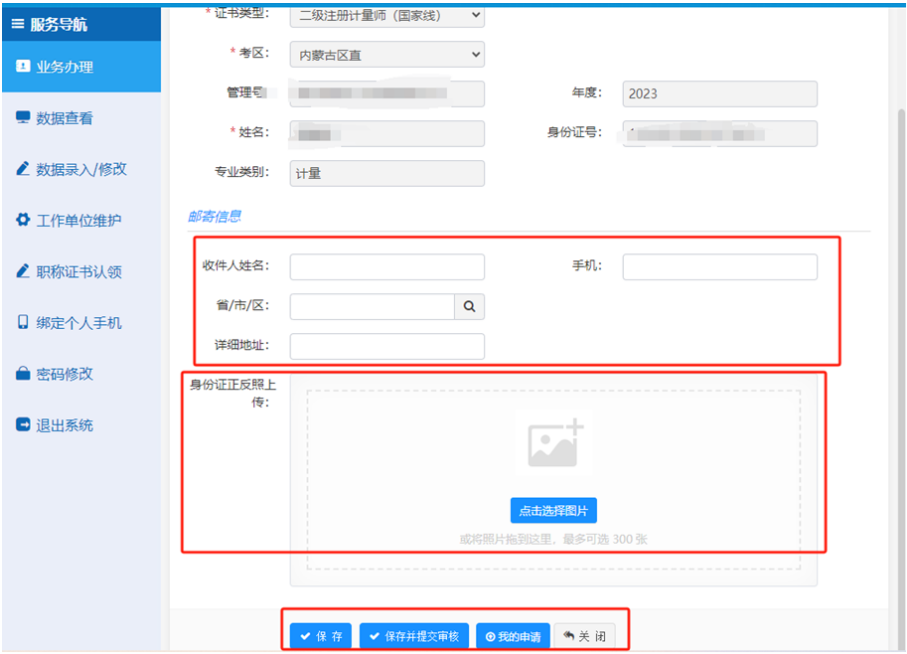
Task: Focus the 收件人姓名 input field
Action: point(387,267)
